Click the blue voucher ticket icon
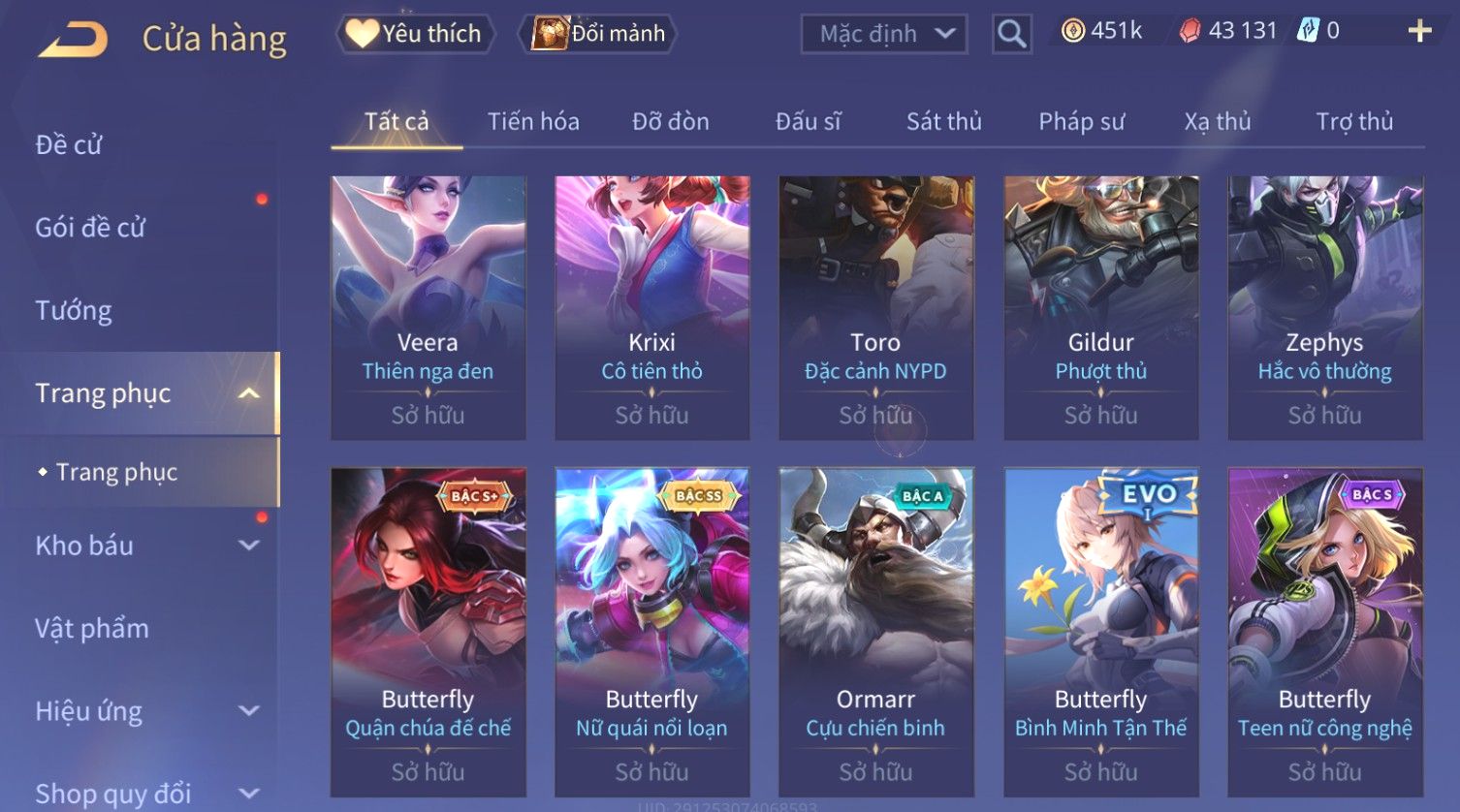Image resolution: width=1460 pixels, height=812 pixels. (1308, 31)
